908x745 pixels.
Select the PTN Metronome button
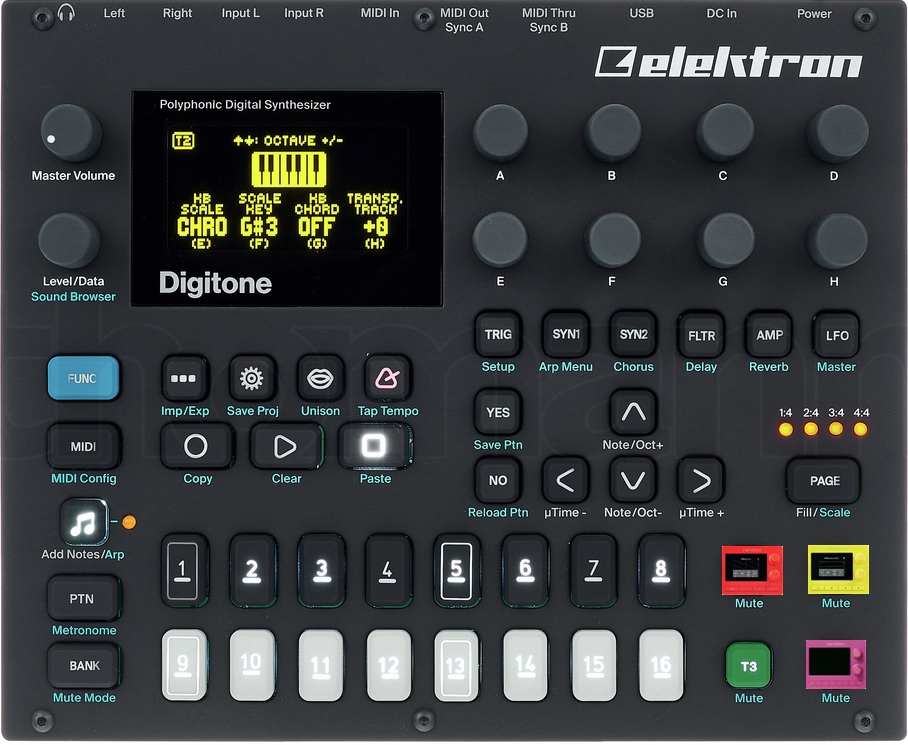pyautogui.click(x=83, y=599)
